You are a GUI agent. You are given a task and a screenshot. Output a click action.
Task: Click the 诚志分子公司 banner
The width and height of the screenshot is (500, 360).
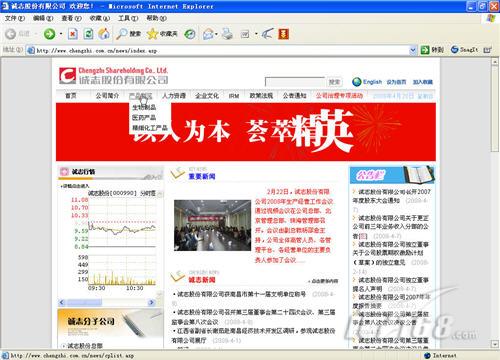[110, 323]
